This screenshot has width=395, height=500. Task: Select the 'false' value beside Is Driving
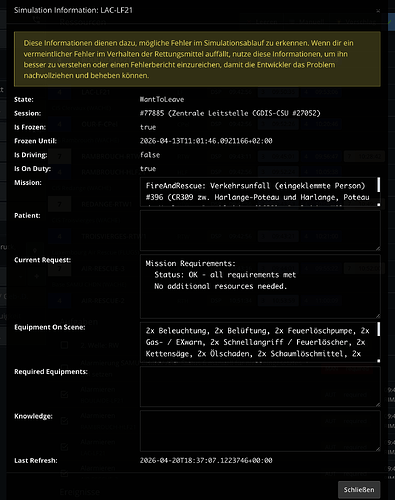point(150,155)
